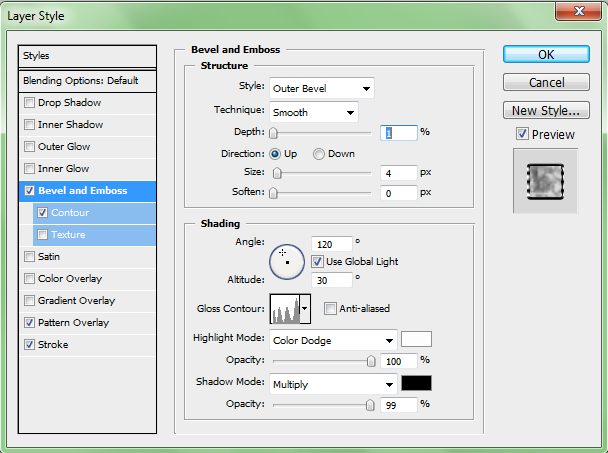This screenshot has height=453, width=608.
Task: Enable the Inner Shadow checkbox
Action: coord(29,125)
